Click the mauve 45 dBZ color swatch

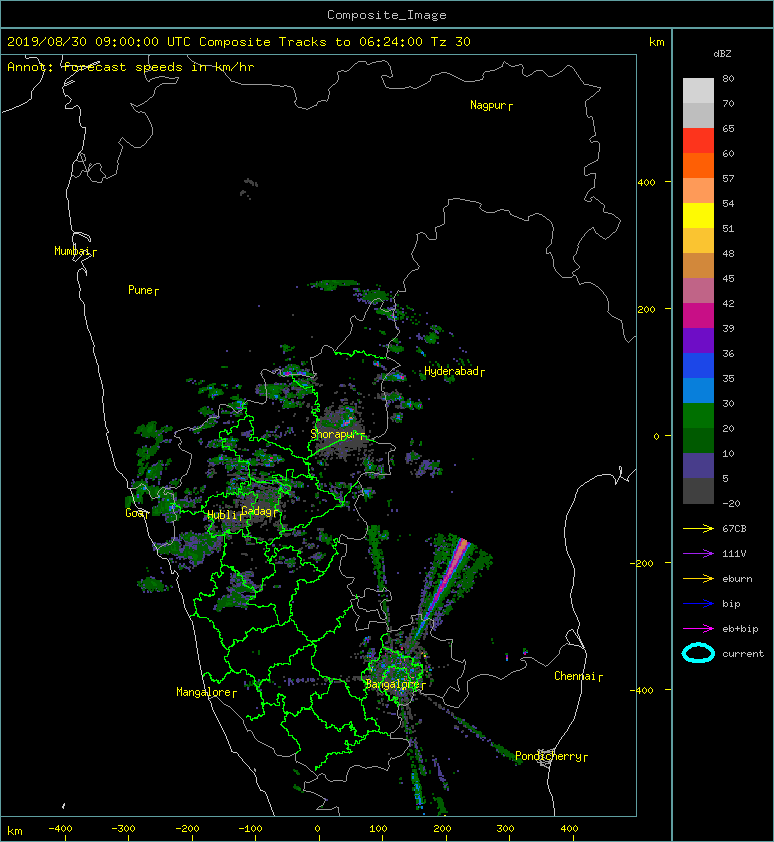tap(698, 291)
